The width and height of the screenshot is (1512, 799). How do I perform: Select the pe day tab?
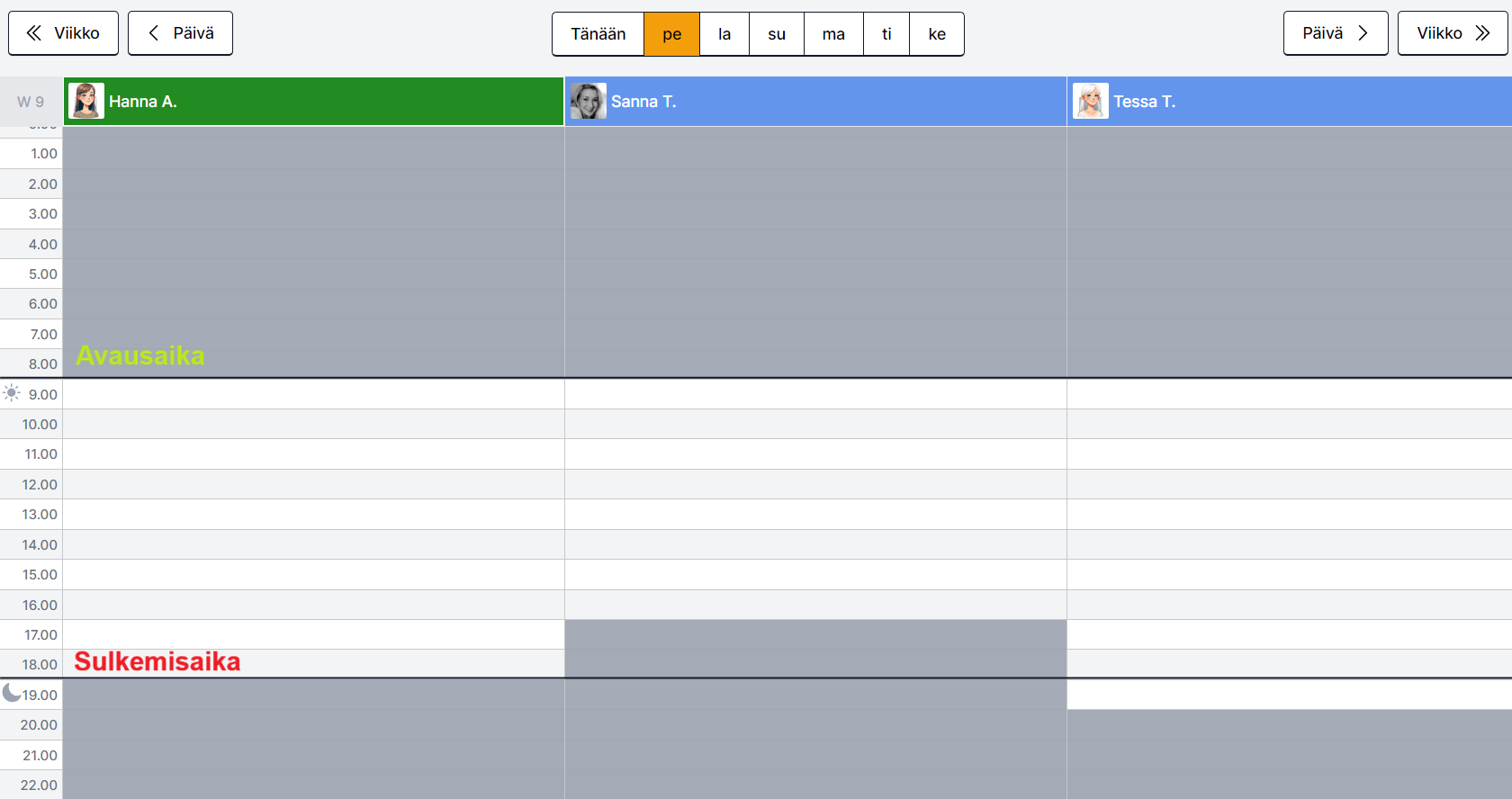(x=672, y=34)
